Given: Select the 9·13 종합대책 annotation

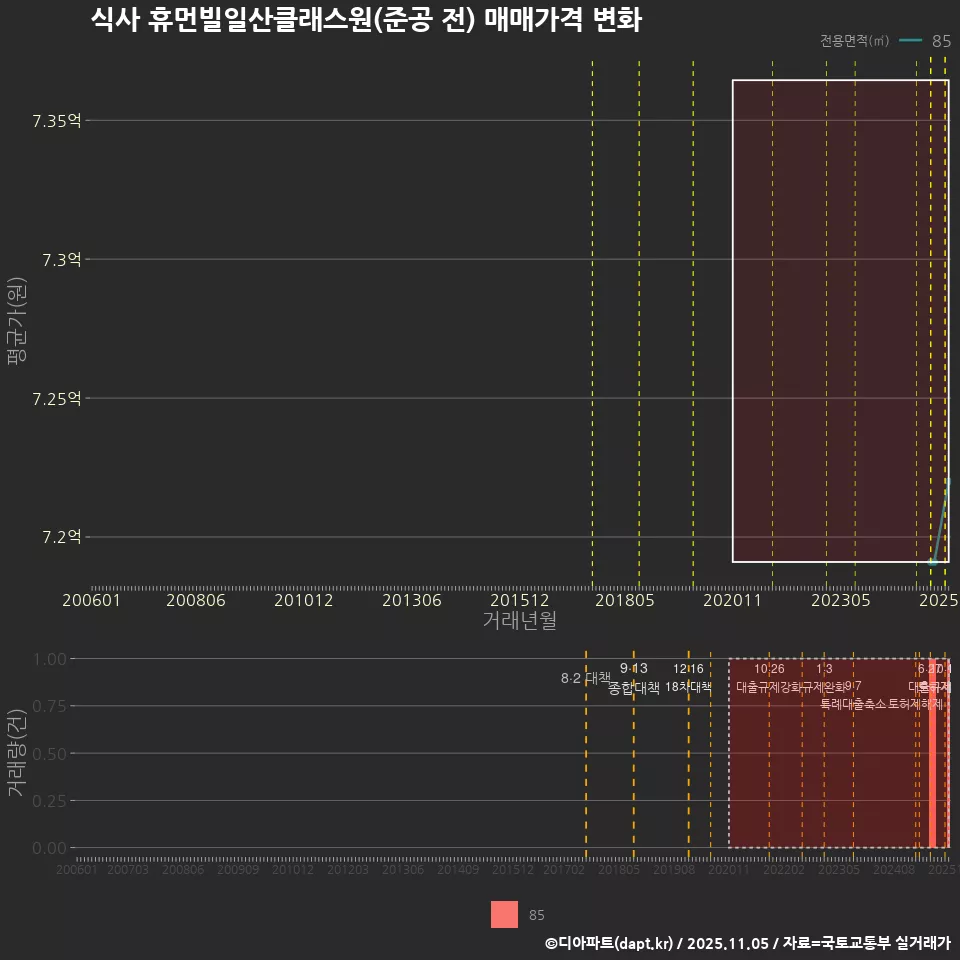Looking at the screenshot, I should tap(634, 687).
